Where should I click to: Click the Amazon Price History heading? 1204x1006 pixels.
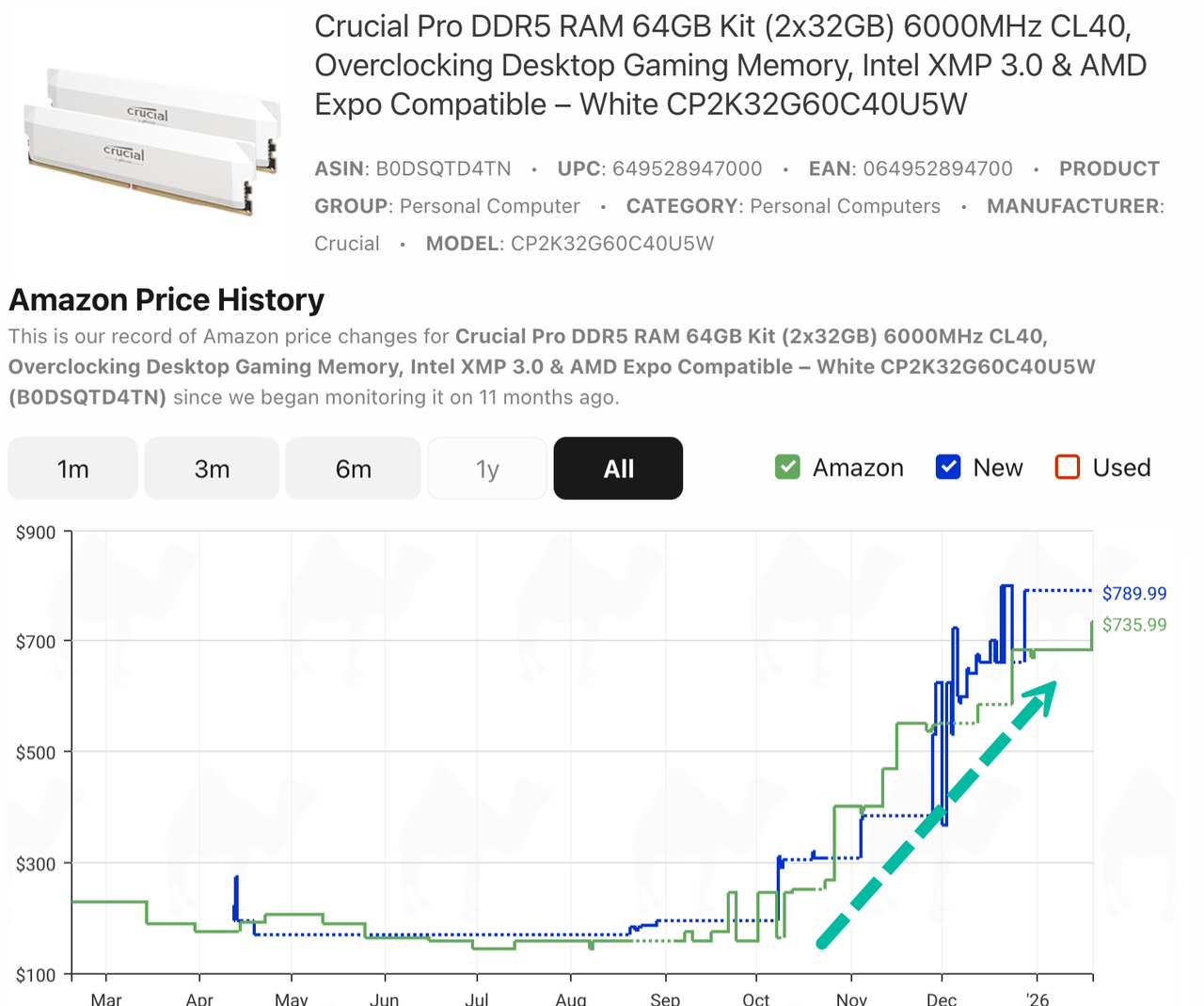point(166,300)
